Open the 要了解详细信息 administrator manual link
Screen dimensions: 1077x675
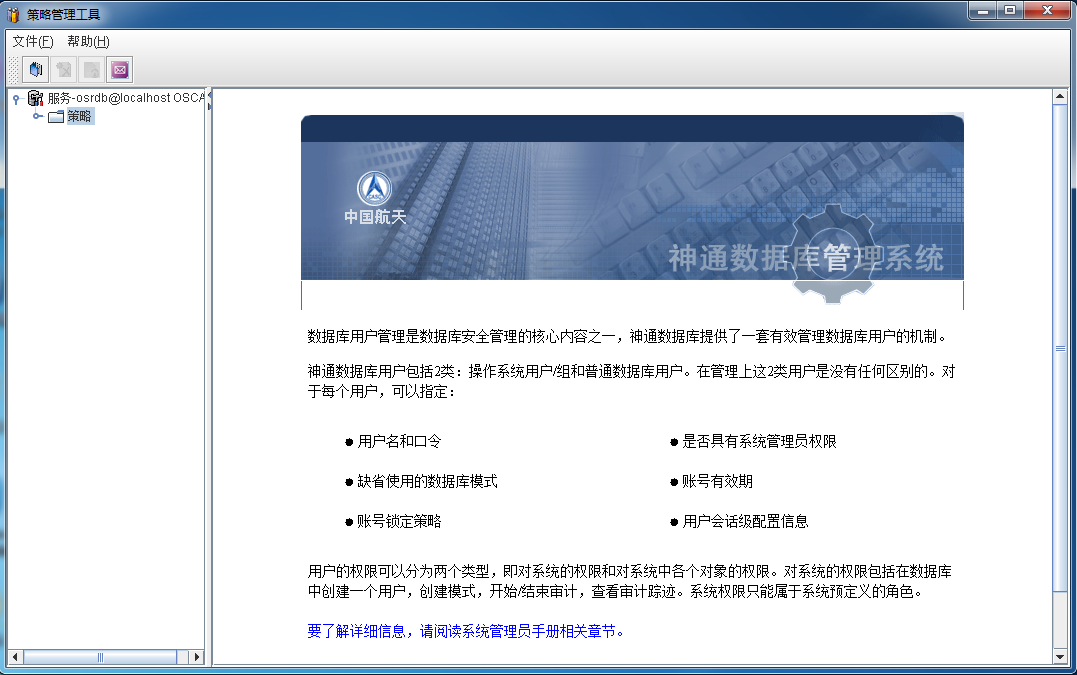466,631
